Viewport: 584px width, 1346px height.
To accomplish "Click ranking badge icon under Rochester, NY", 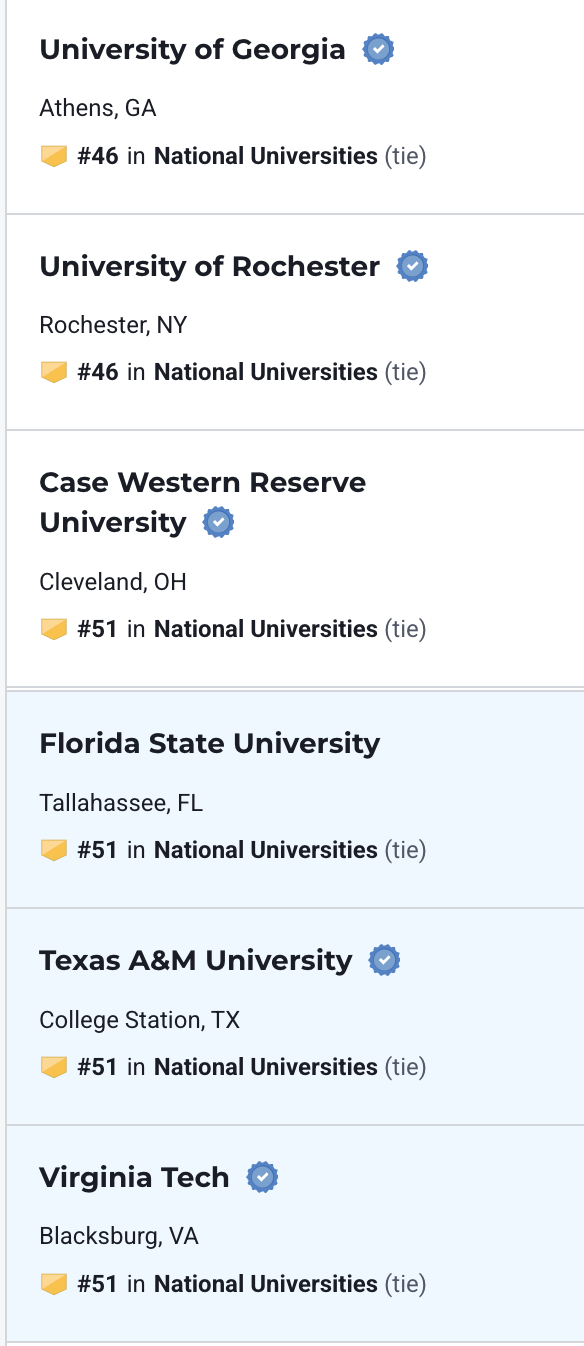I will pos(54,372).
